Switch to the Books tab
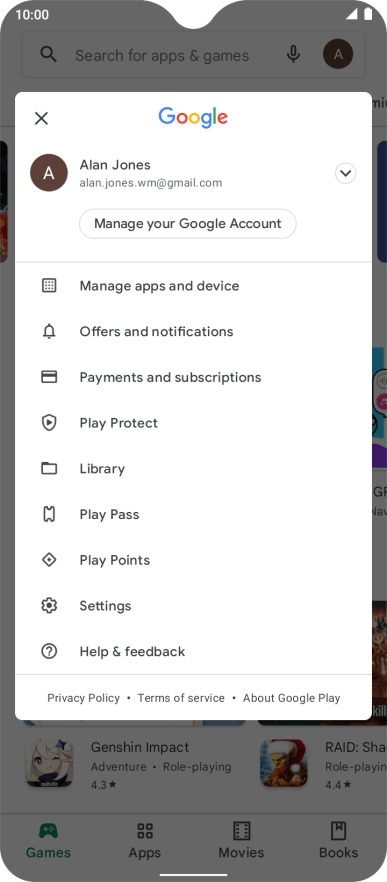The height and width of the screenshot is (882, 387). point(338,840)
